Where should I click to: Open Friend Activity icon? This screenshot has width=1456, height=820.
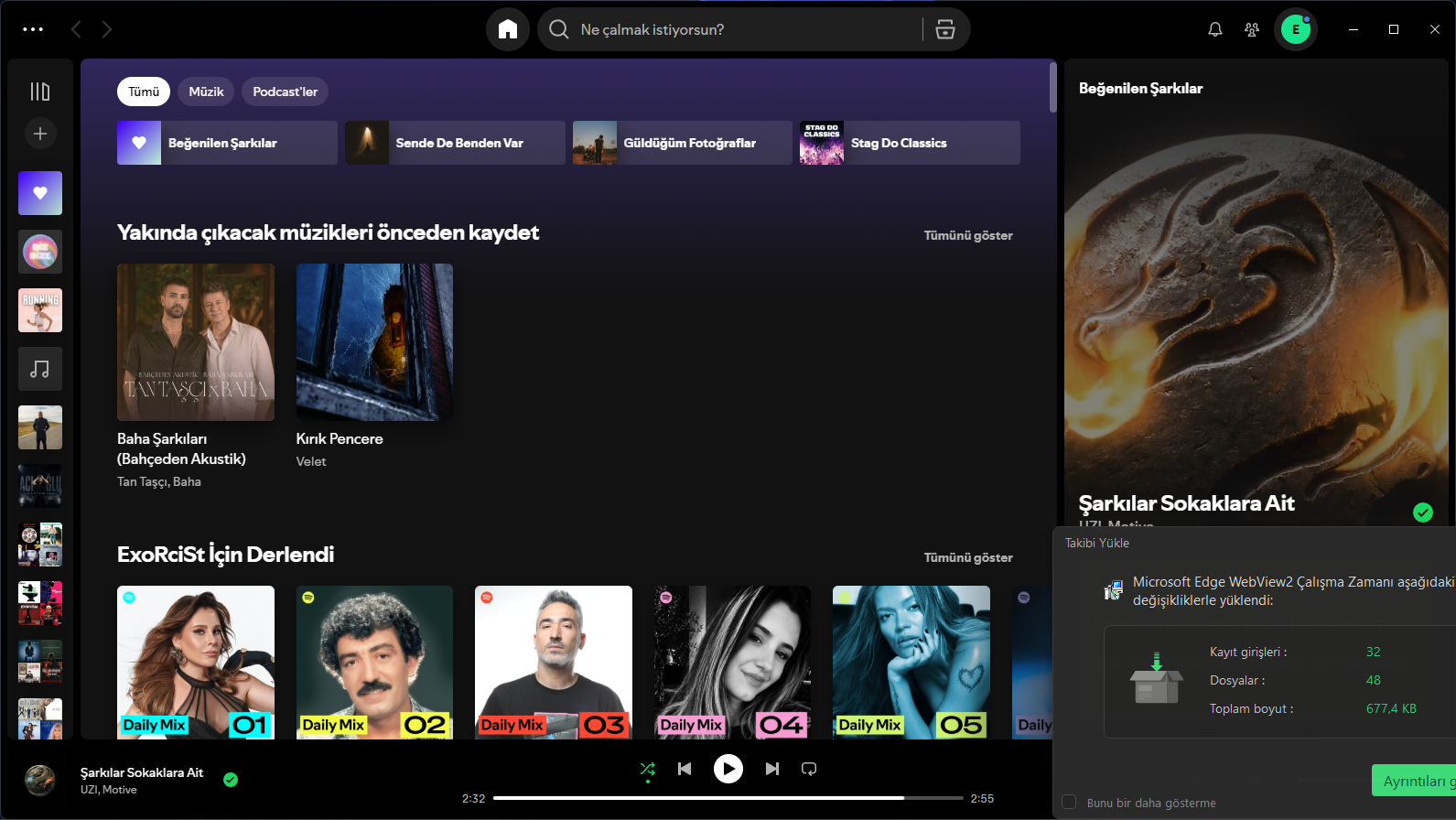tap(1252, 29)
